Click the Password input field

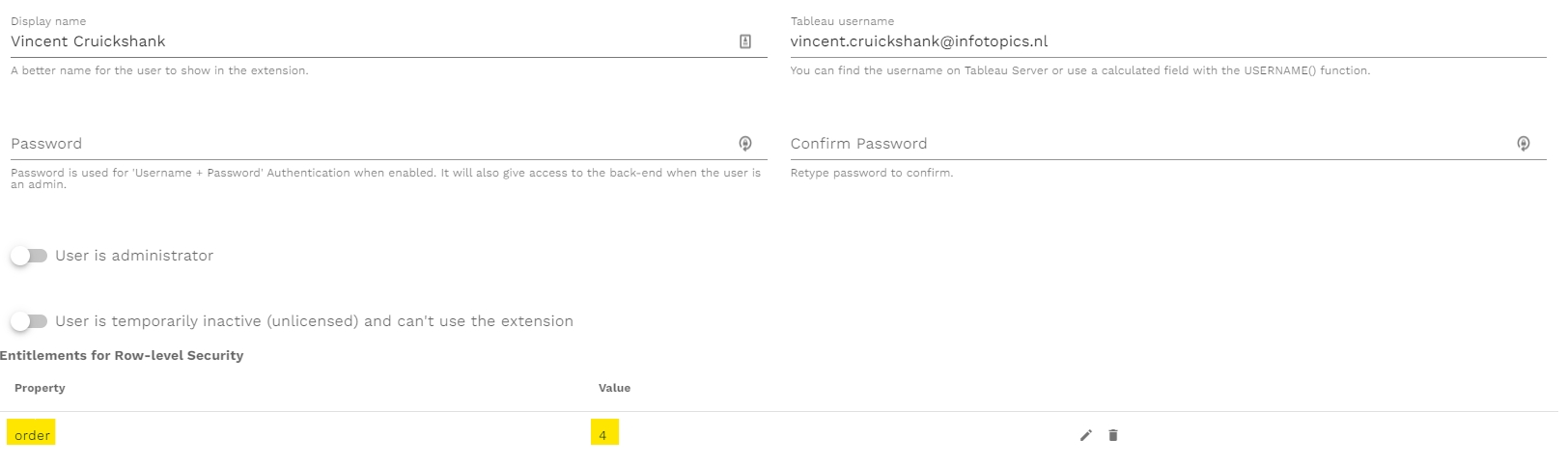[x=367, y=144]
